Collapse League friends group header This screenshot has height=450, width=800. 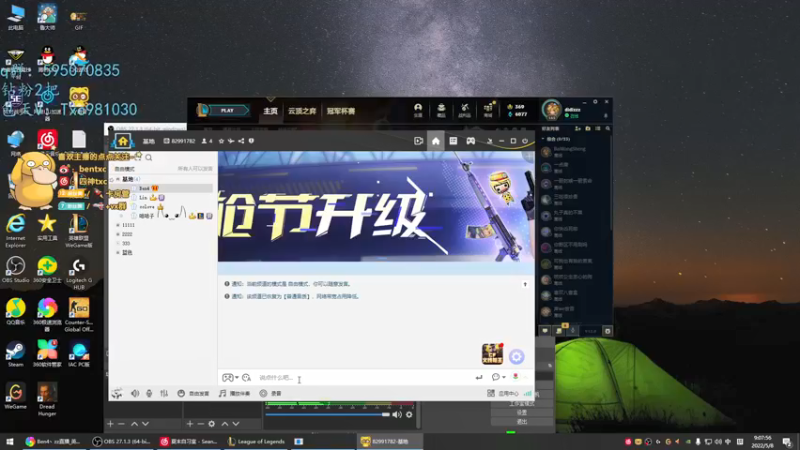pyautogui.click(x=556, y=139)
